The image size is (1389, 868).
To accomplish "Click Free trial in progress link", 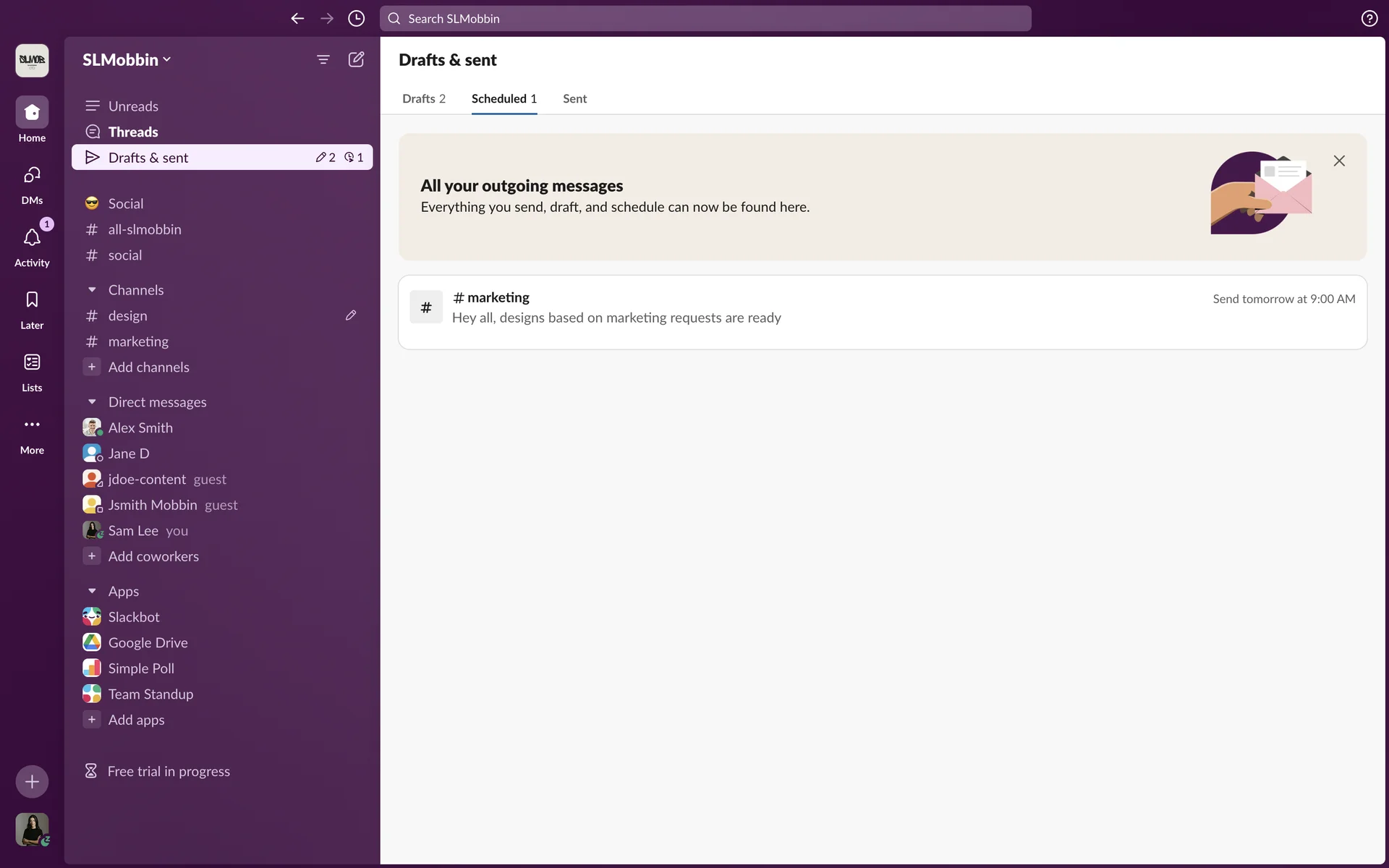I will (169, 772).
